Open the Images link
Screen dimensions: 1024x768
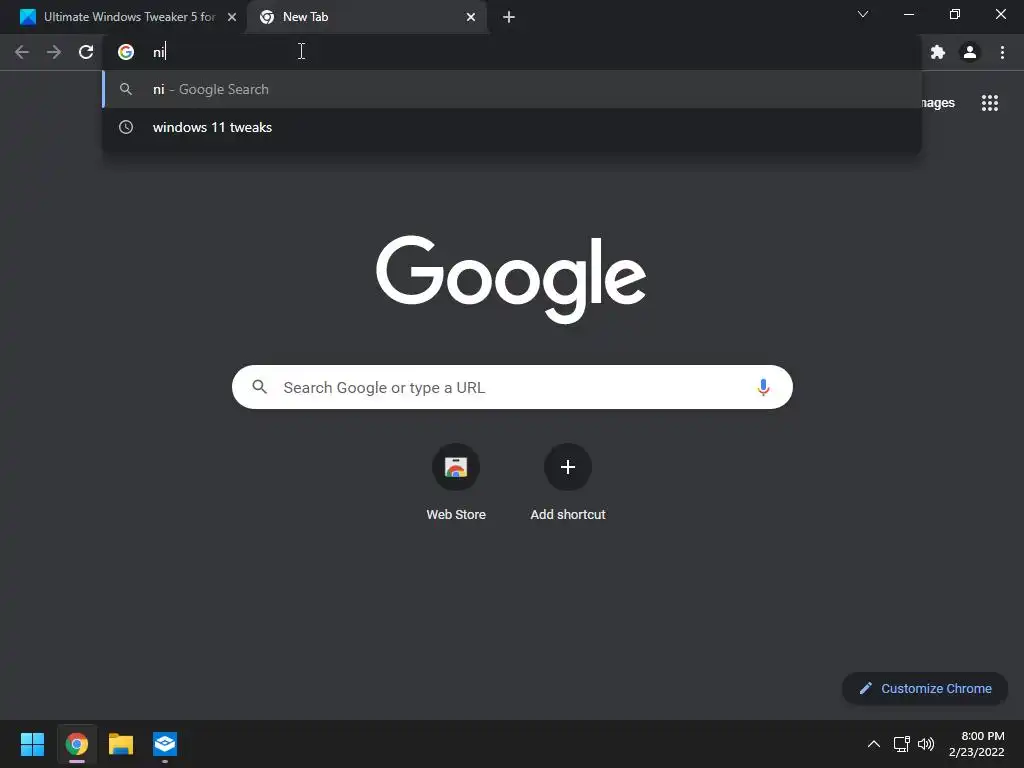click(x=938, y=103)
